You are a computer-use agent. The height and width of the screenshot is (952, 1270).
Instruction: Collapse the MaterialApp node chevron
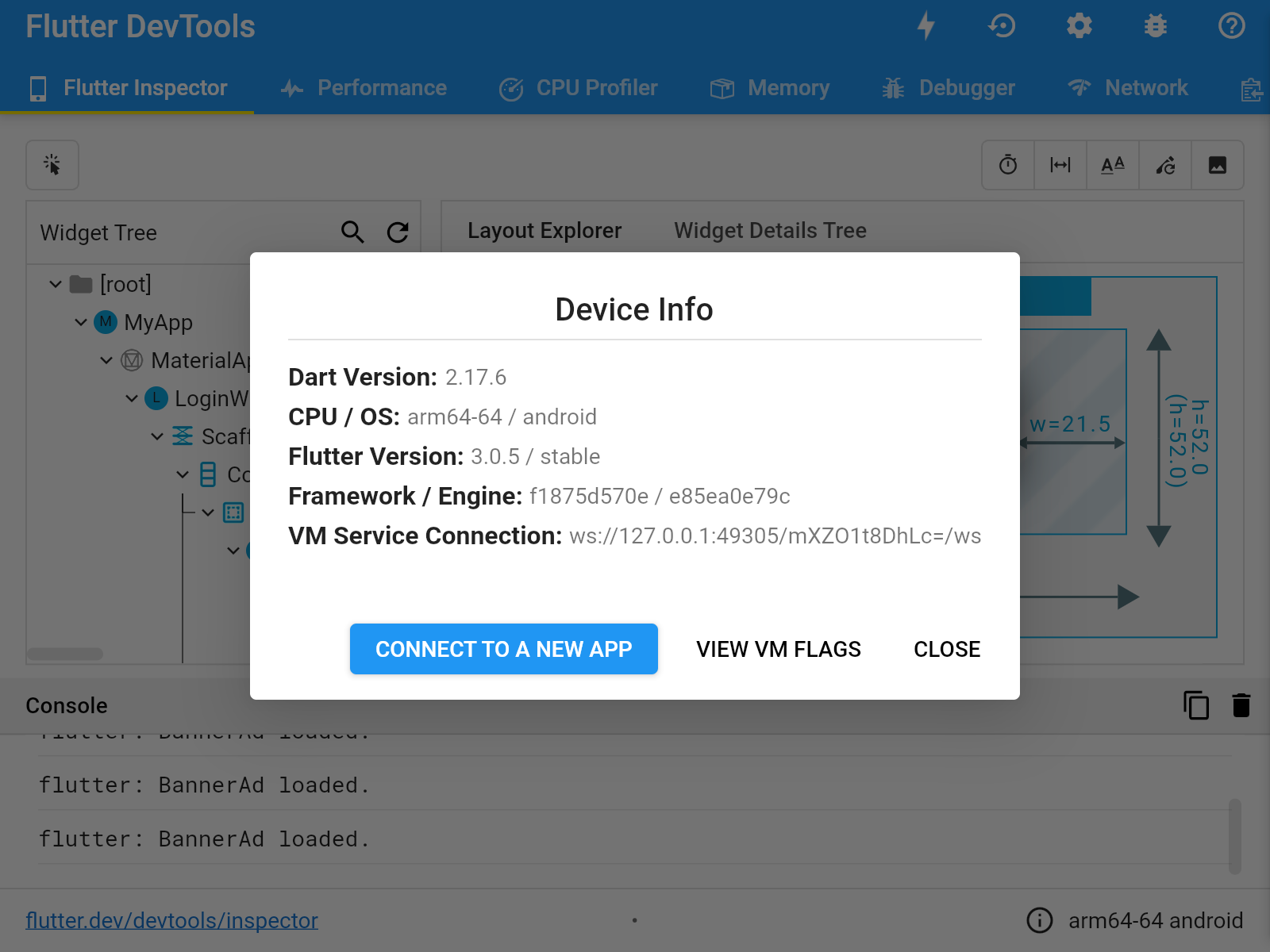(x=106, y=360)
